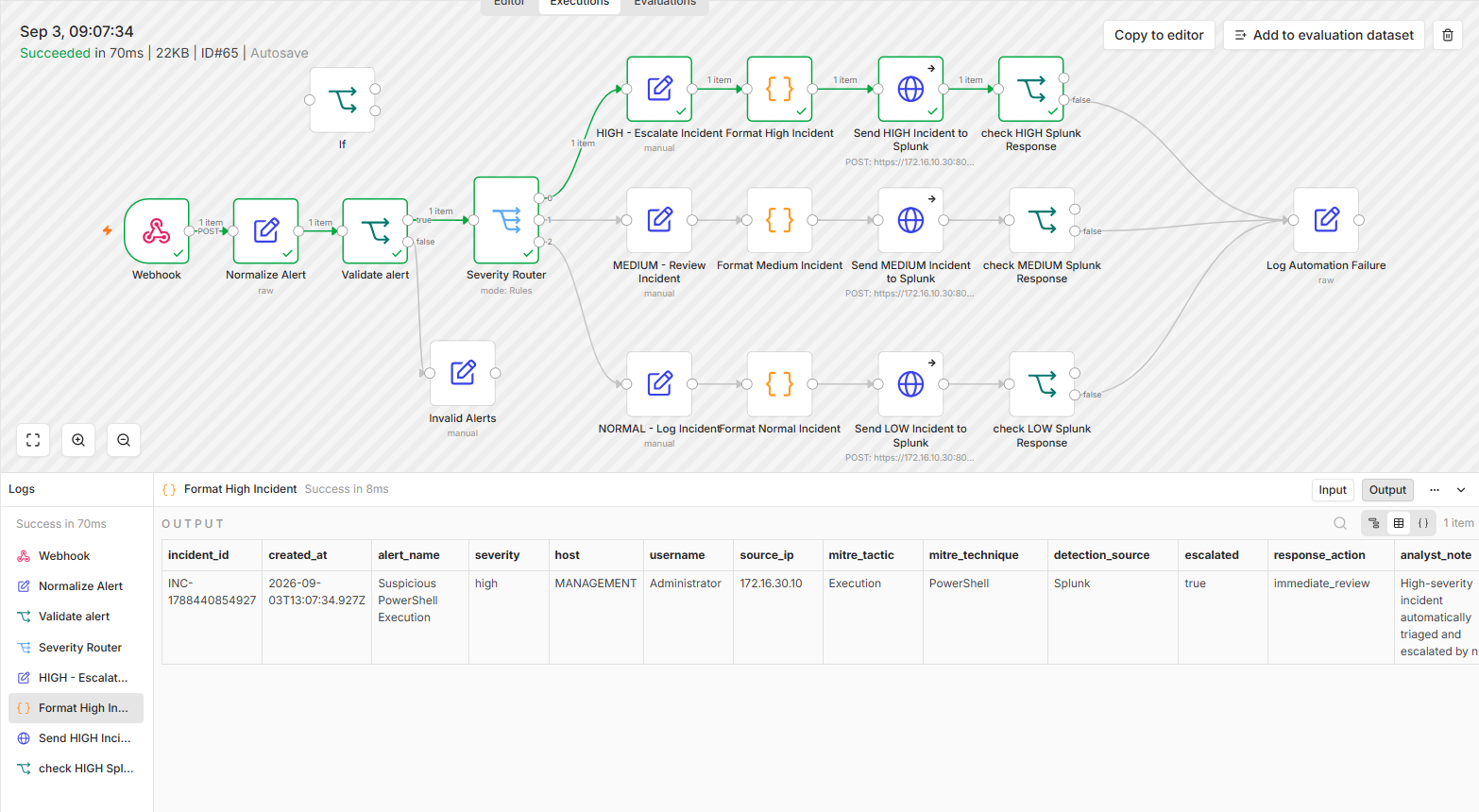Click the Copy to editor button
1479x812 pixels.
(x=1159, y=35)
